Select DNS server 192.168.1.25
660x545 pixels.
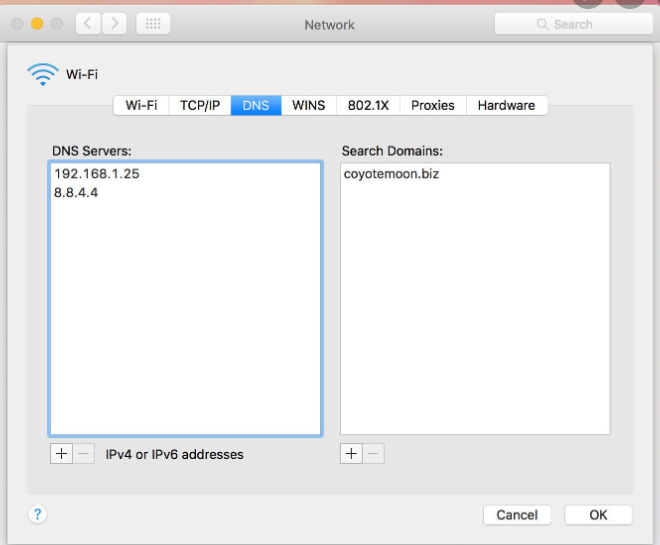[97, 174]
